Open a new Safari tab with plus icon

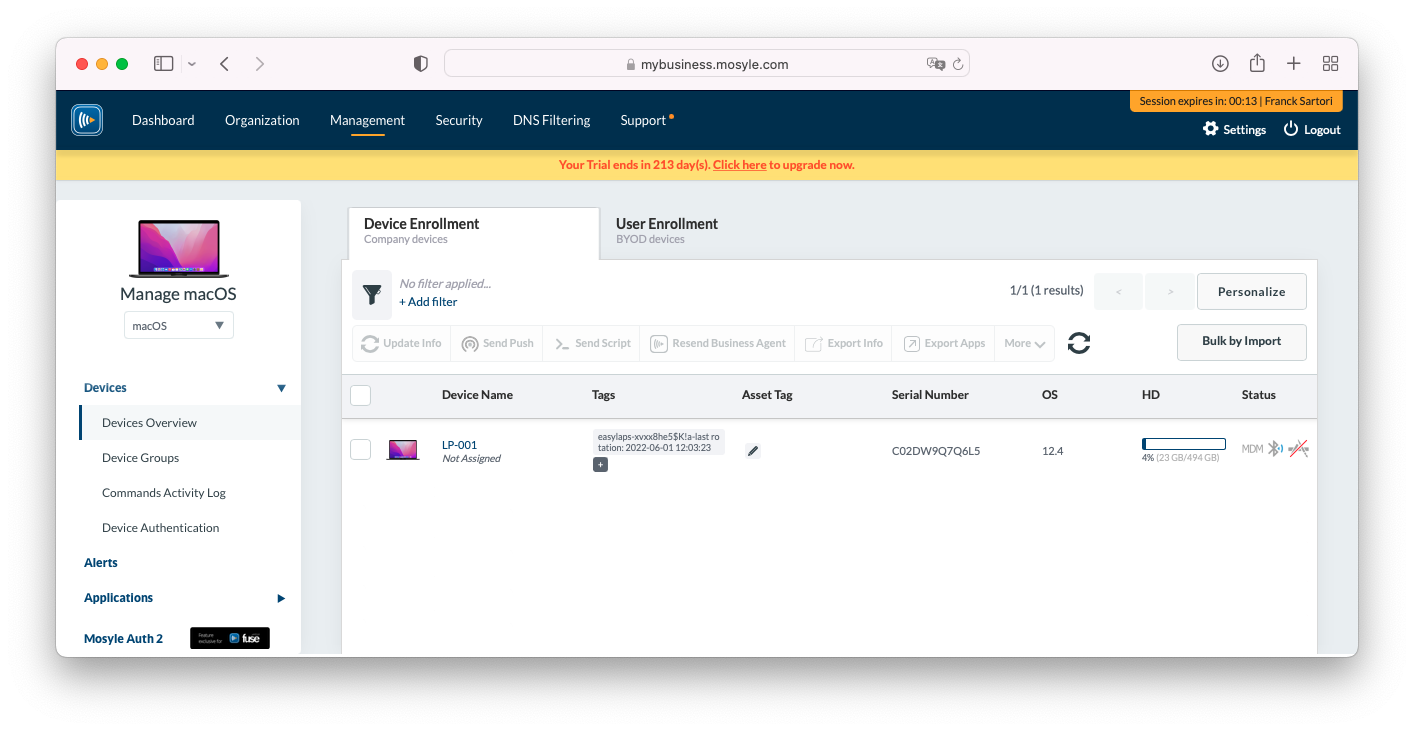click(1293, 64)
